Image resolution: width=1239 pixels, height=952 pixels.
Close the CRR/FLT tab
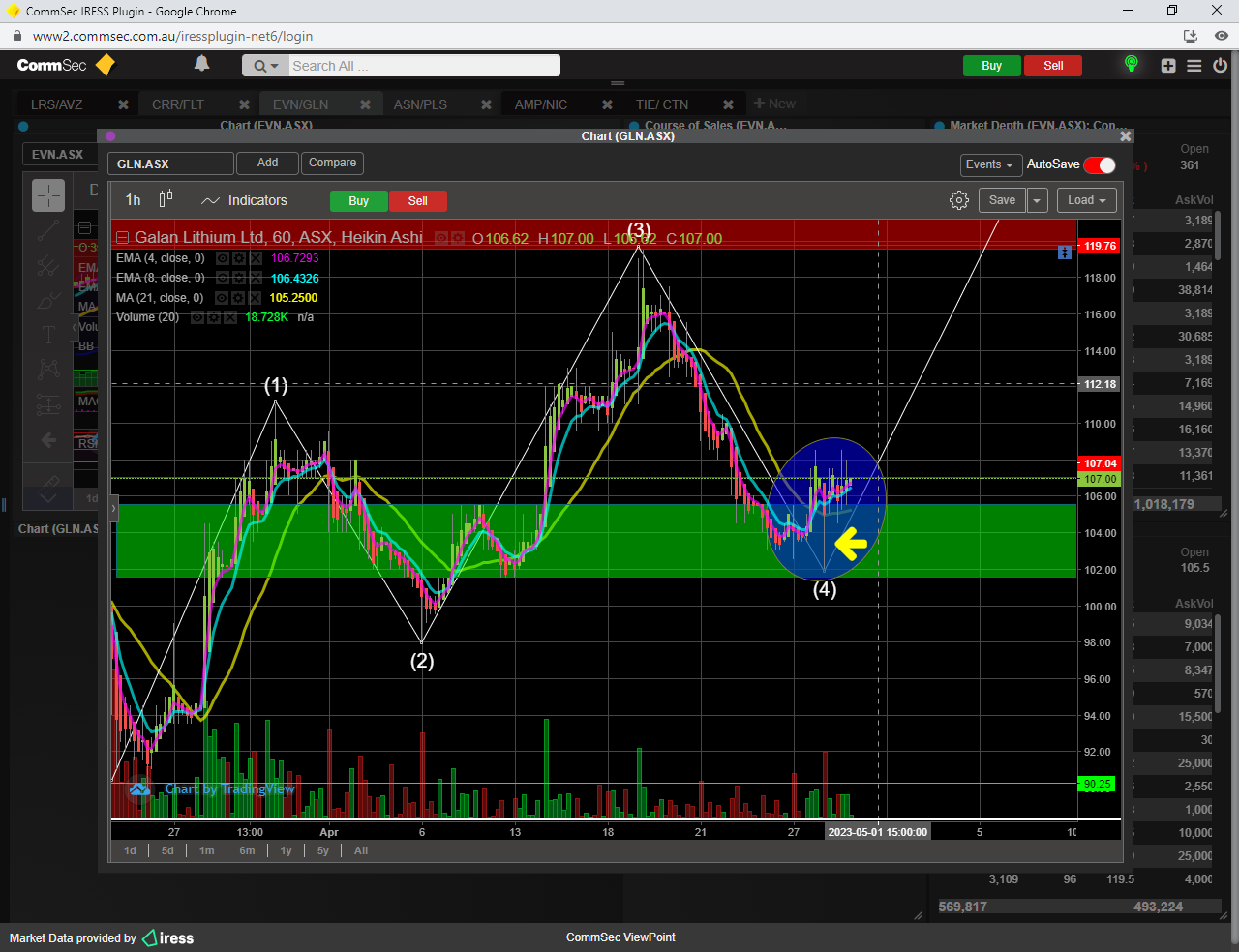click(244, 104)
